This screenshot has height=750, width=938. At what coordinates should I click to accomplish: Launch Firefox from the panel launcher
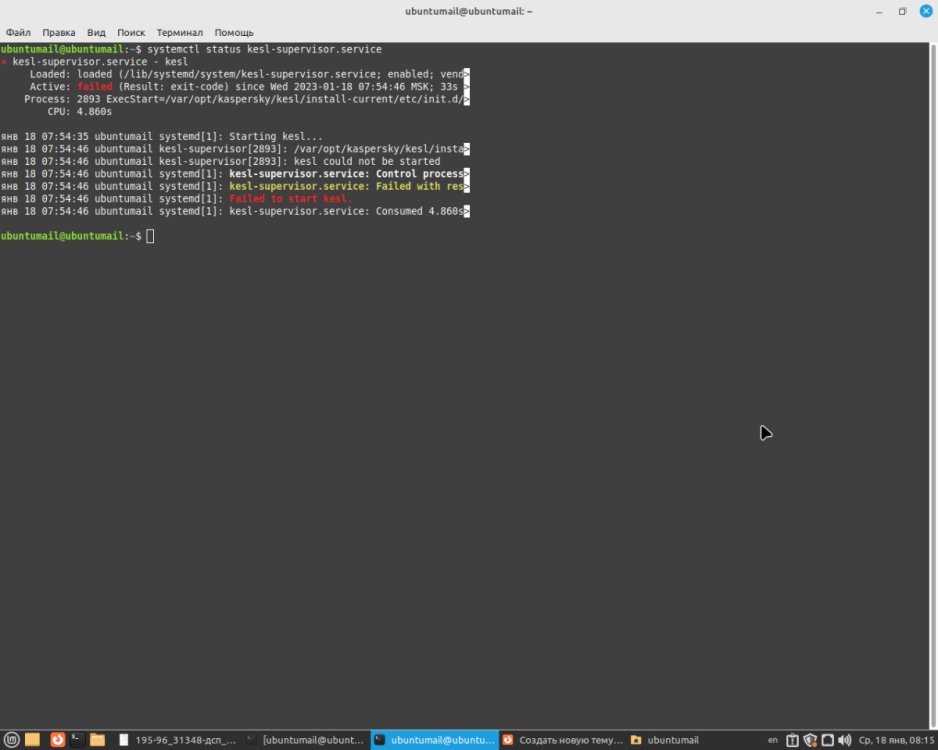pos(57,740)
